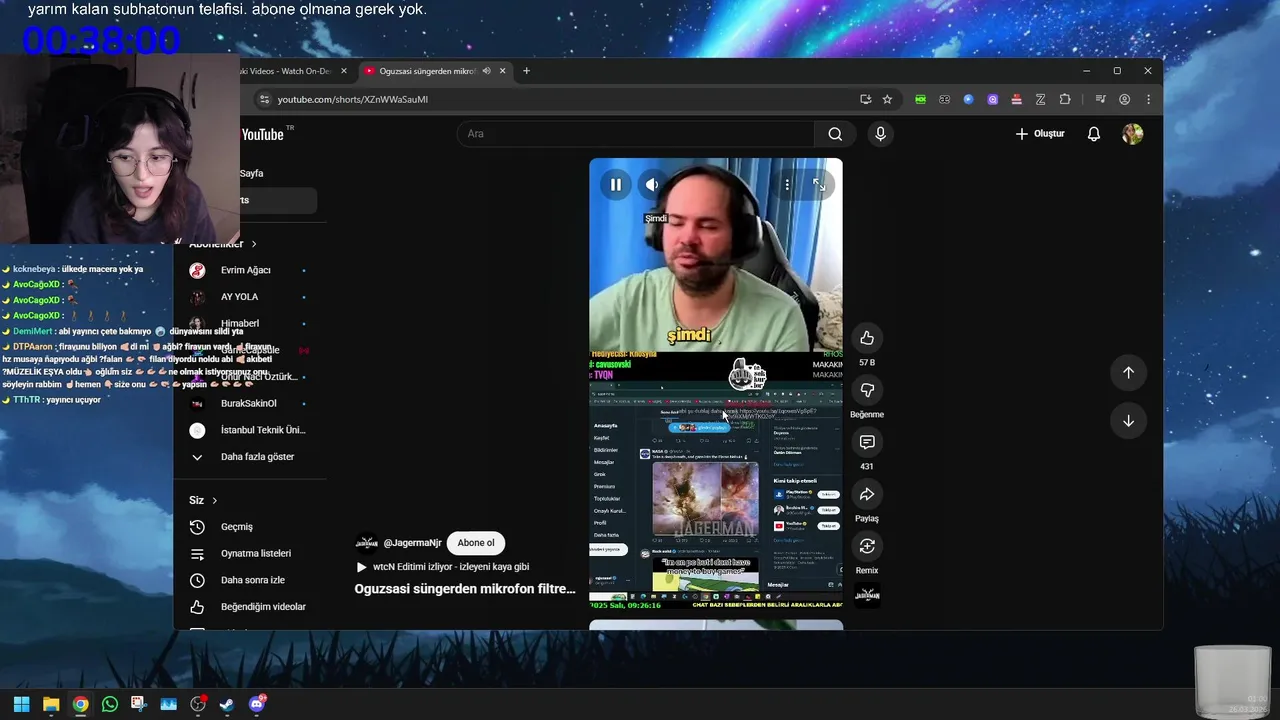Screen dimensions: 1280x720
Task: Dislike the Short (Beğenme)
Action: [x=867, y=390]
